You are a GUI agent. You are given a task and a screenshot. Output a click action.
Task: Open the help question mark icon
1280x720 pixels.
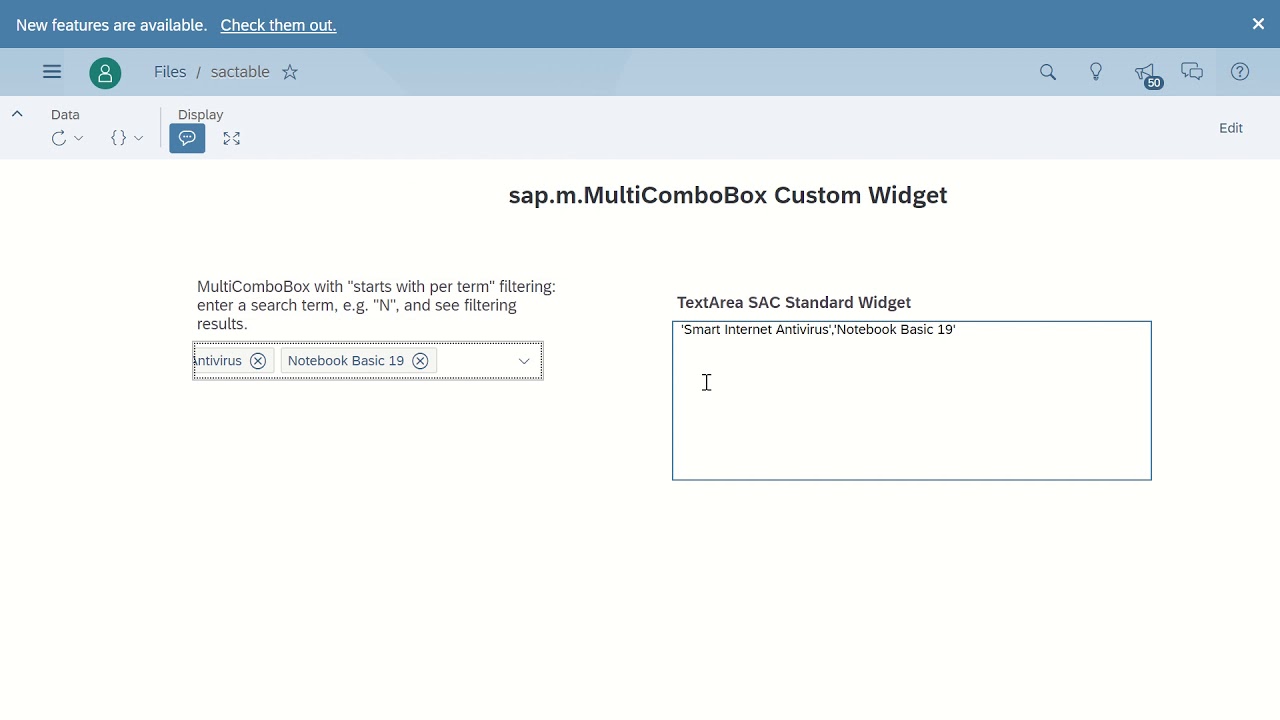coord(1240,72)
